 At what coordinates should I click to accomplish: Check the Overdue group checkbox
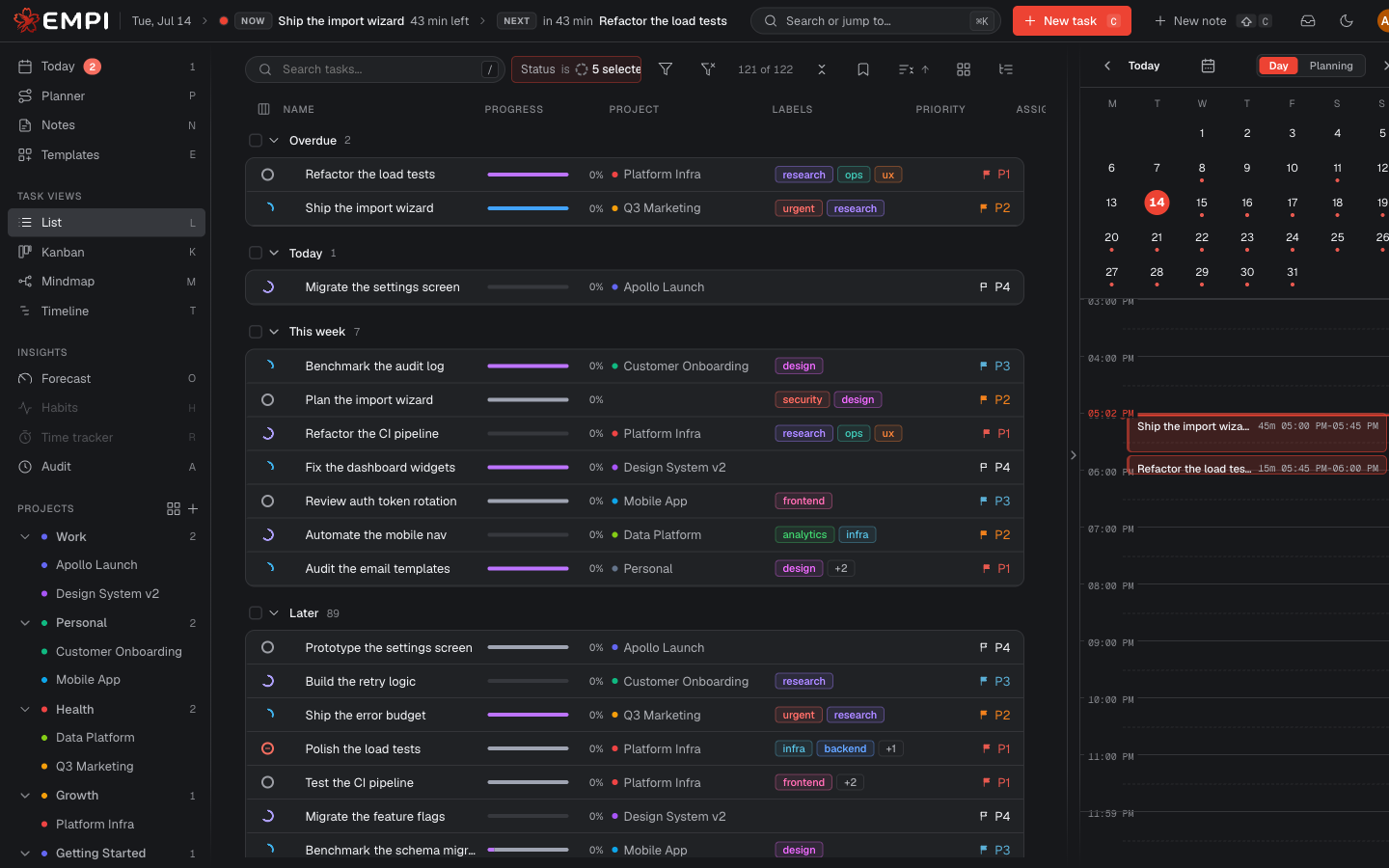pos(256,141)
